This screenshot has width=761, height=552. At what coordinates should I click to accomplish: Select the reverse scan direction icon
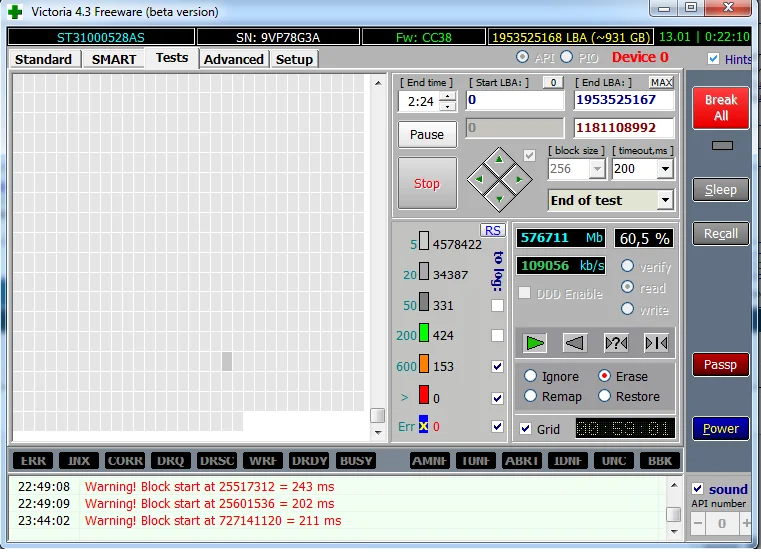point(575,343)
